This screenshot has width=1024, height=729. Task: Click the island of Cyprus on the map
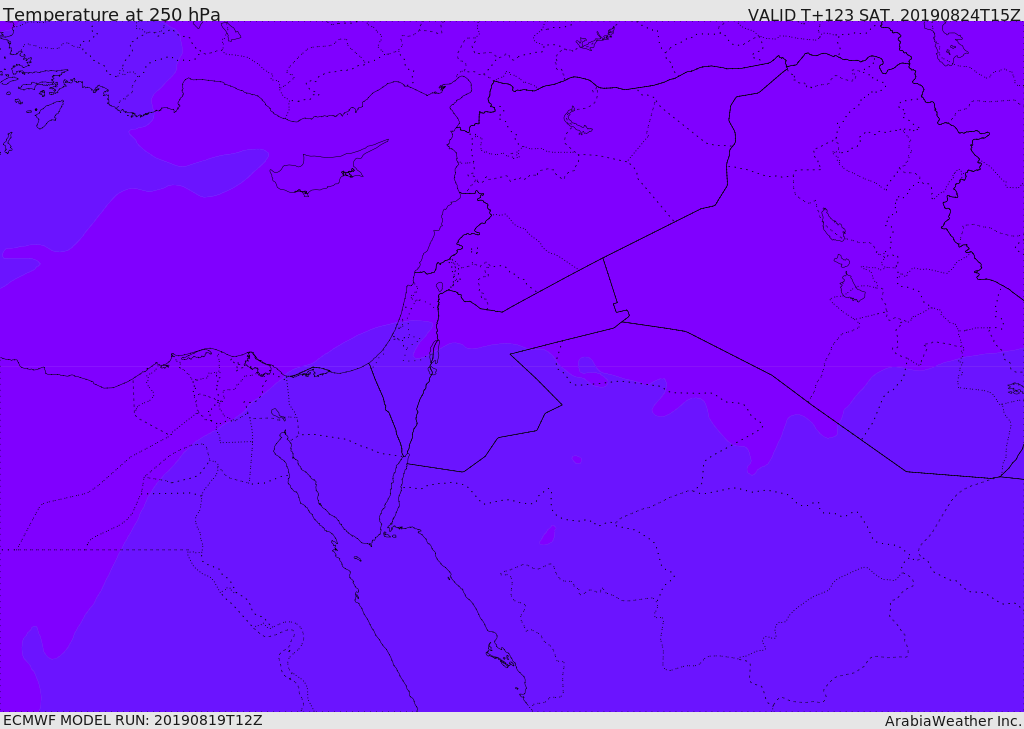[323, 170]
